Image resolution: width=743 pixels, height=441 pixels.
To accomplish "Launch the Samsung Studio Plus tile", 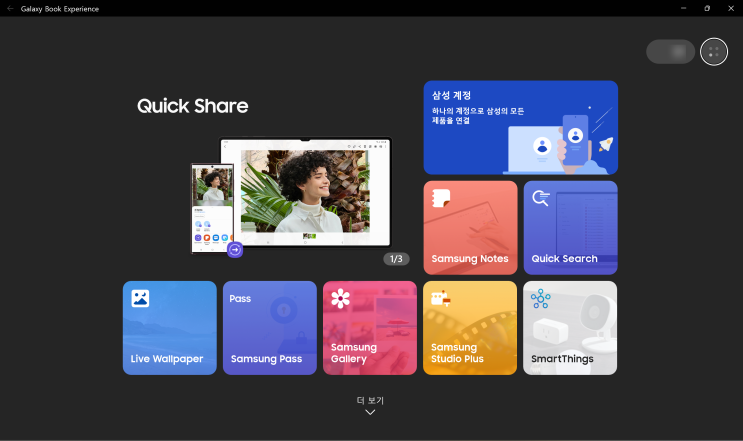I will [470, 328].
